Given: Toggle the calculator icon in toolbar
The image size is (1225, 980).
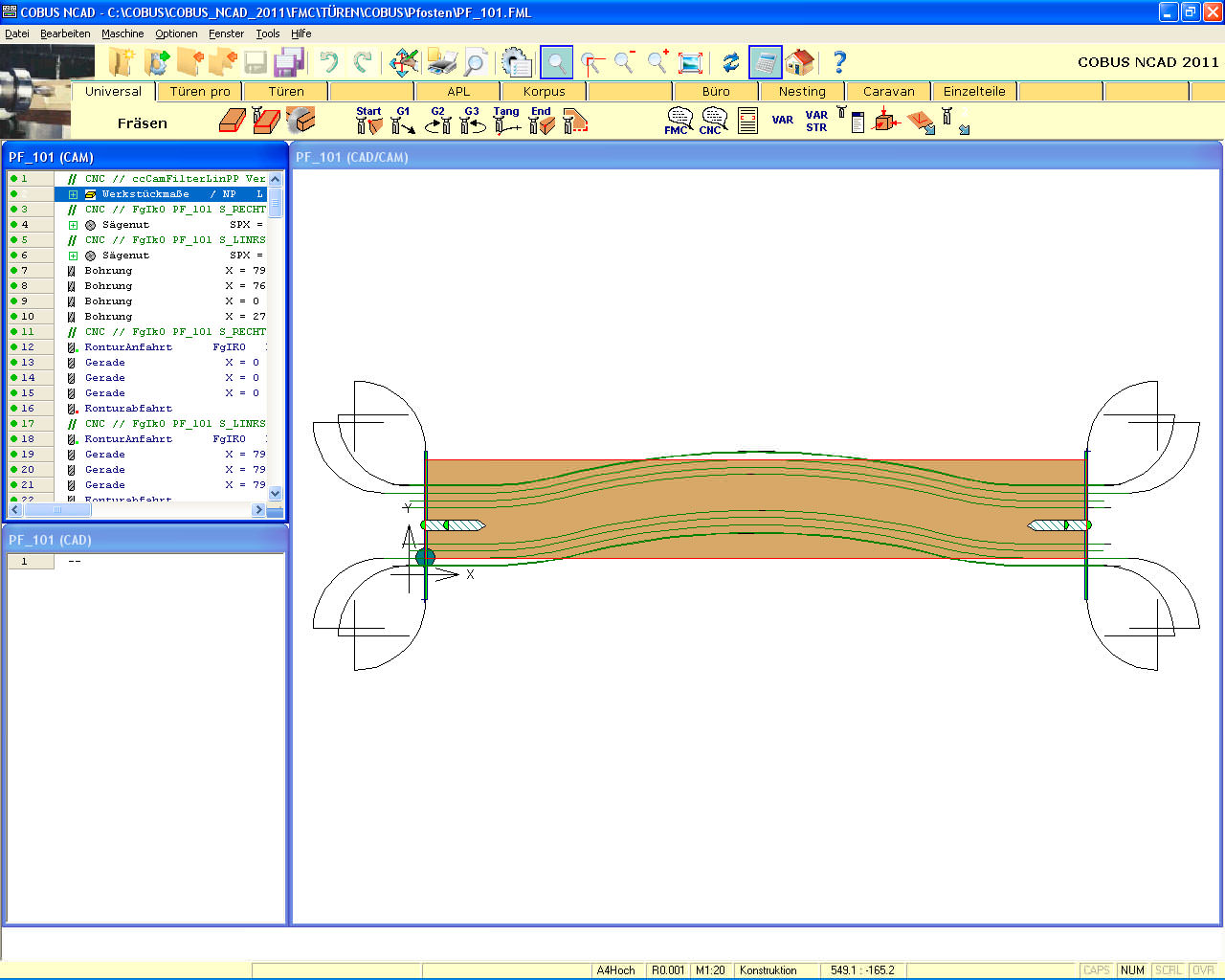Looking at the screenshot, I should (x=765, y=62).
